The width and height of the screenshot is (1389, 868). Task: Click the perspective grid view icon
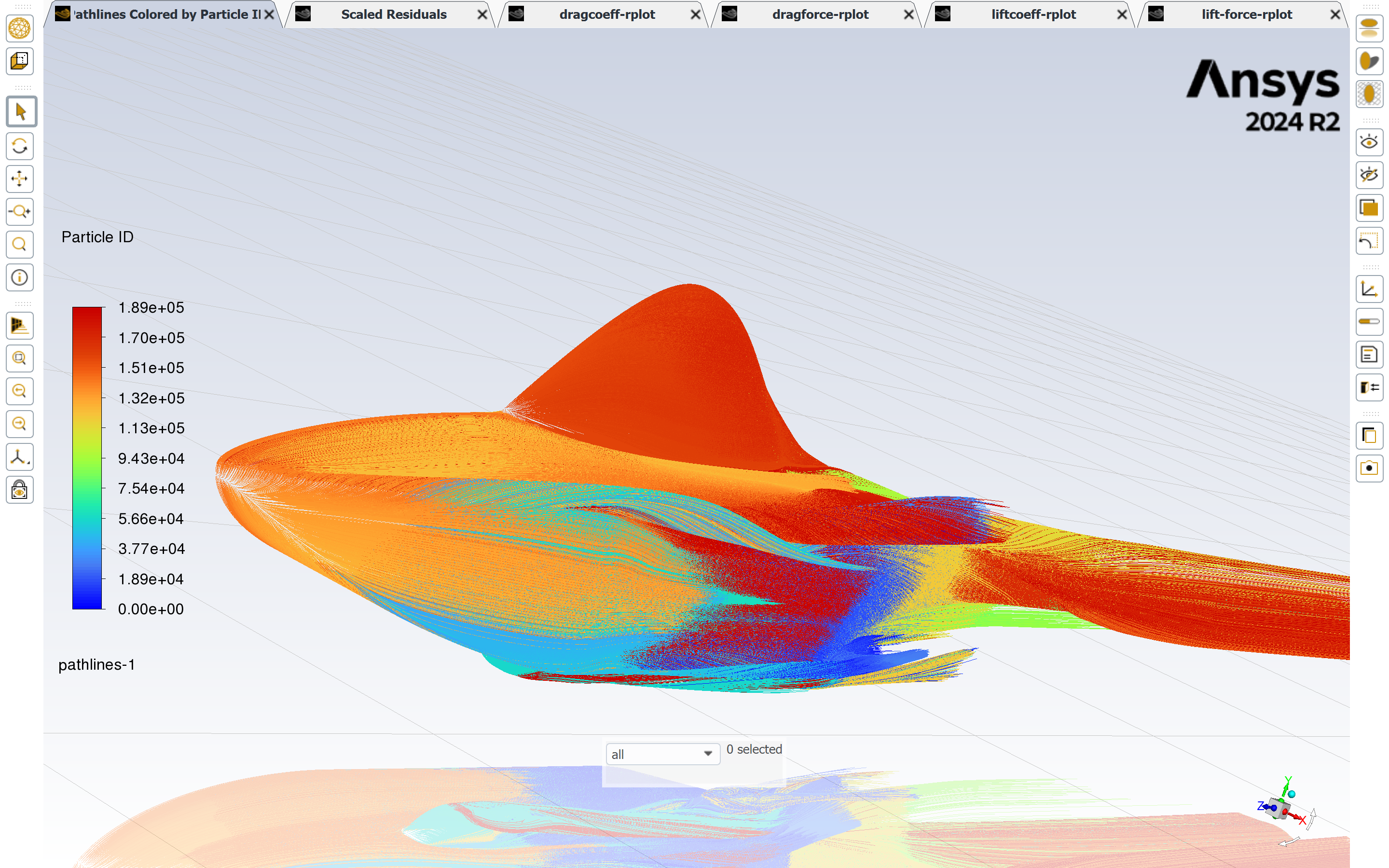(x=19, y=326)
